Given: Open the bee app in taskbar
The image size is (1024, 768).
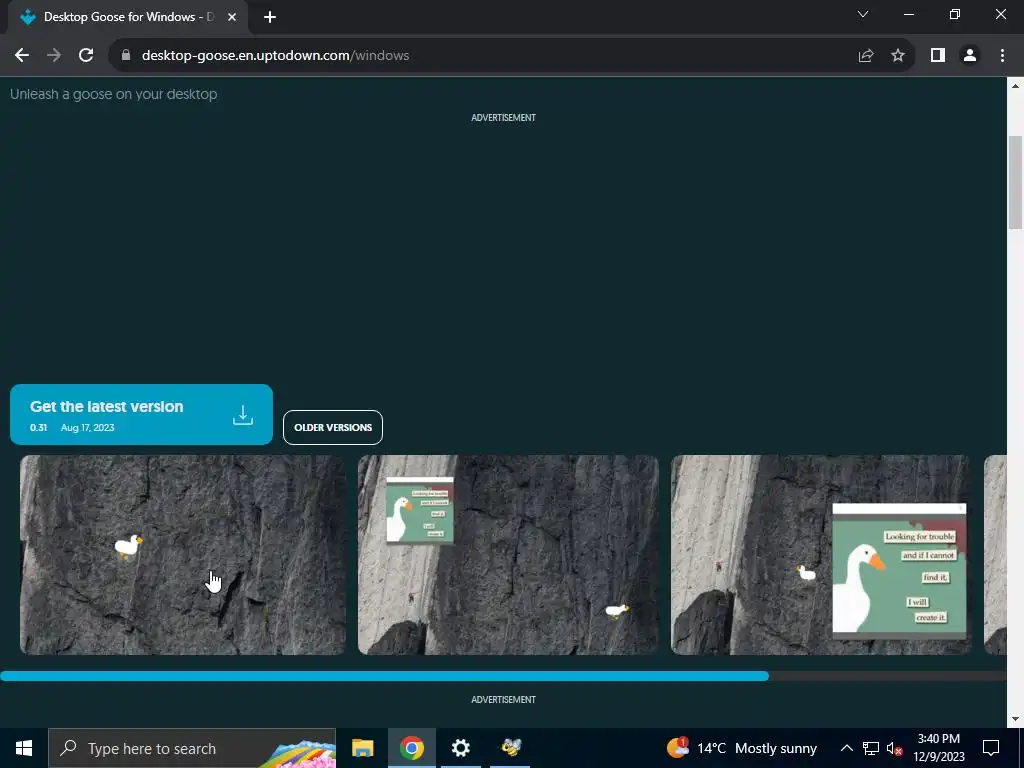Looking at the screenshot, I should 511,748.
